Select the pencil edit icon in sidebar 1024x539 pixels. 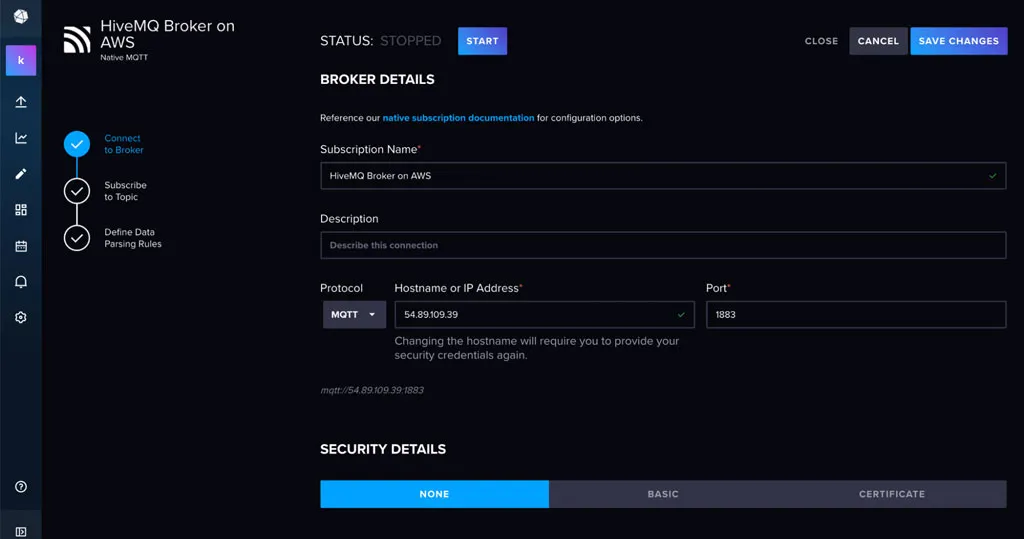[x=21, y=174]
